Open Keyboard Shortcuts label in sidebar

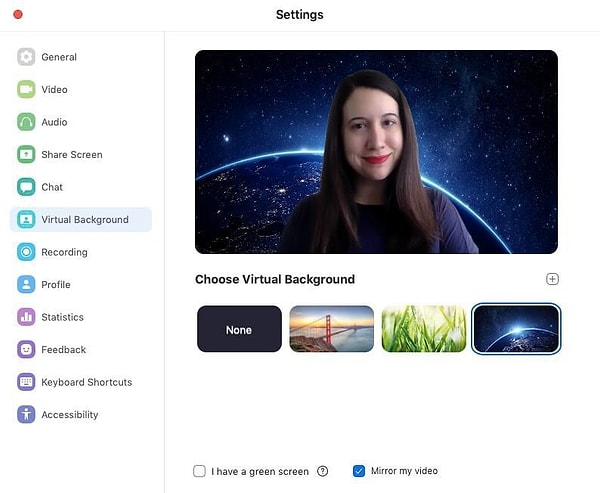coord(87,382)
